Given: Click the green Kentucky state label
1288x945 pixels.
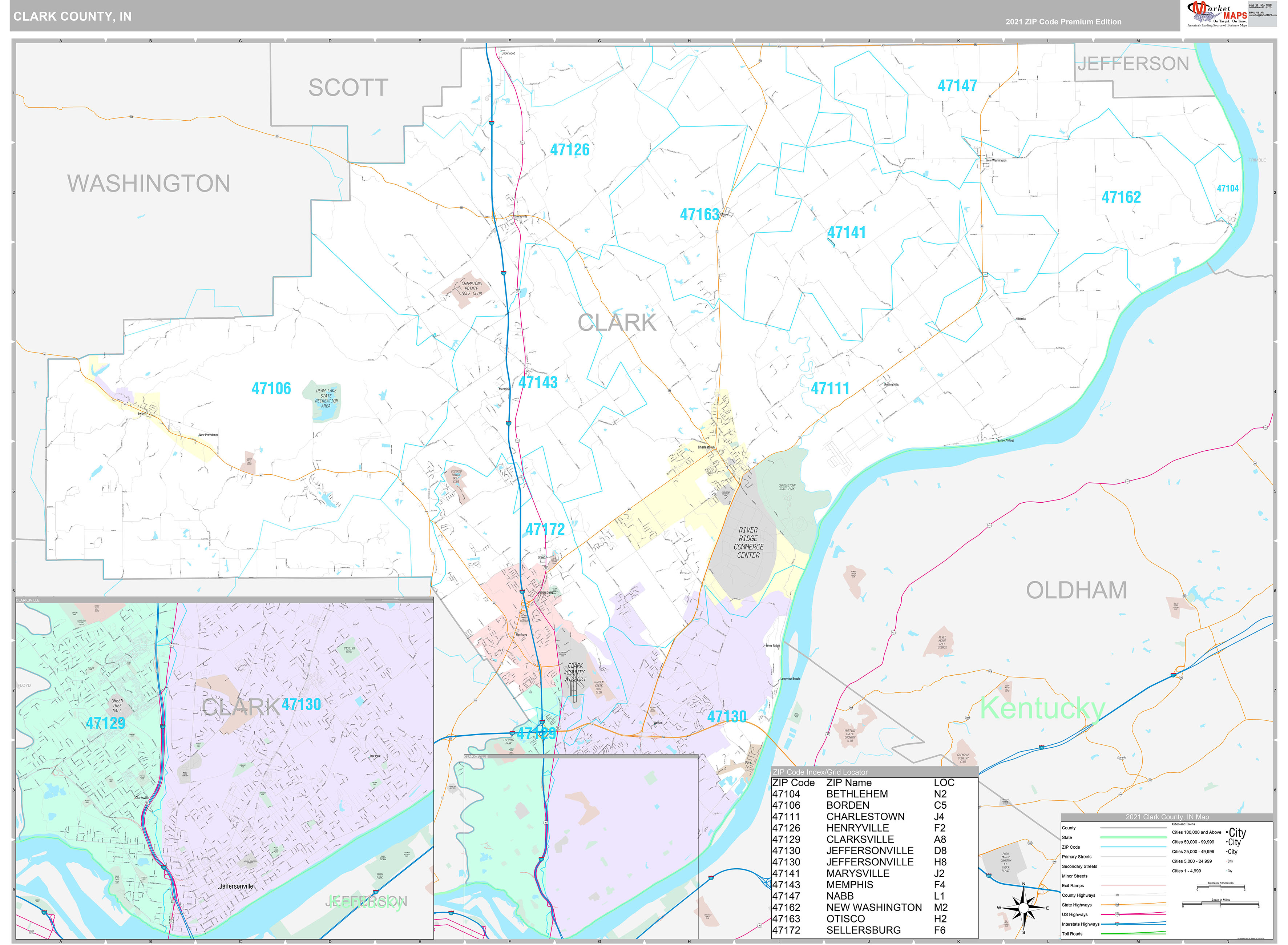Looking at the screenshot, I should click(1042, 708).
